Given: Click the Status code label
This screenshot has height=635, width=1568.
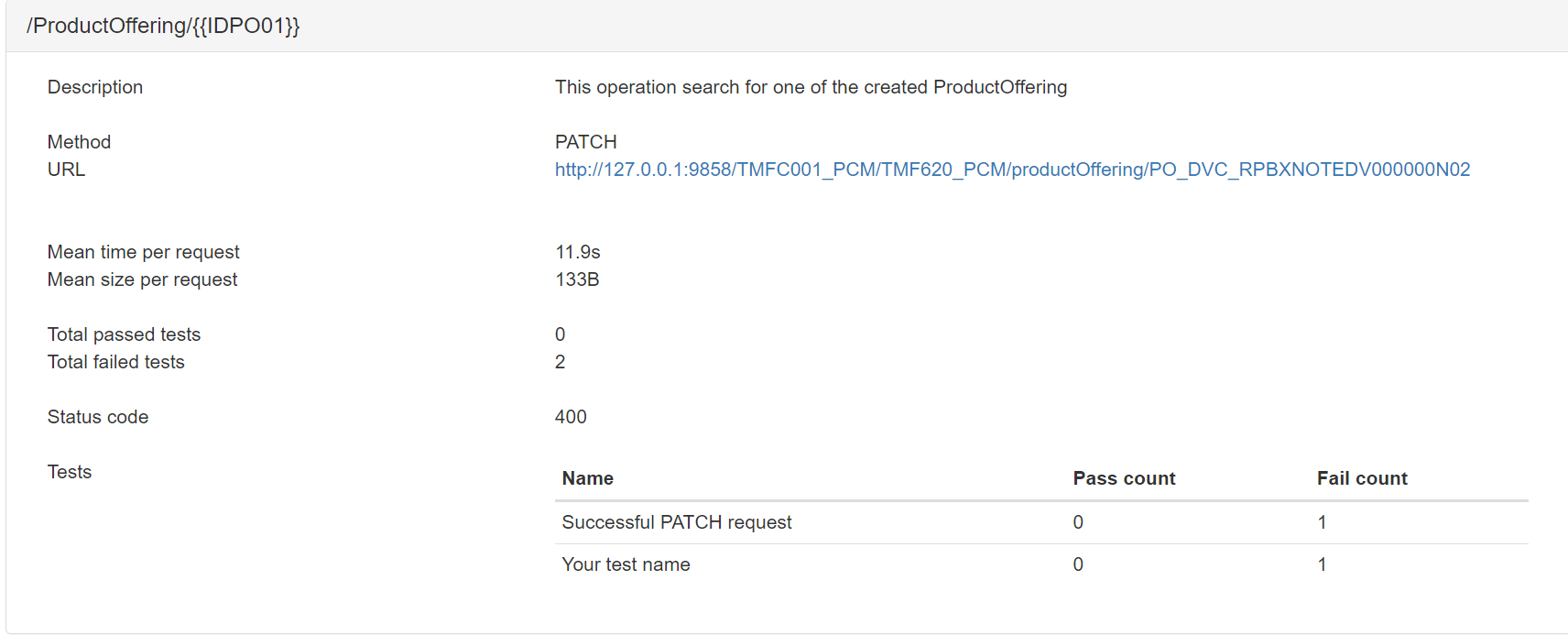Looking at the screenshot, I should [98, 417].
